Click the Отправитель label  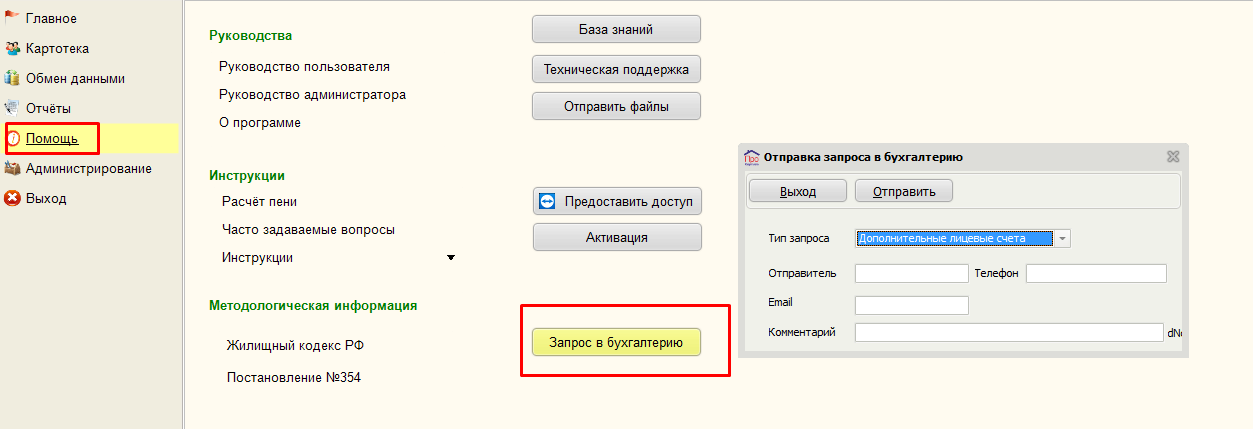(x=802, y=273)
